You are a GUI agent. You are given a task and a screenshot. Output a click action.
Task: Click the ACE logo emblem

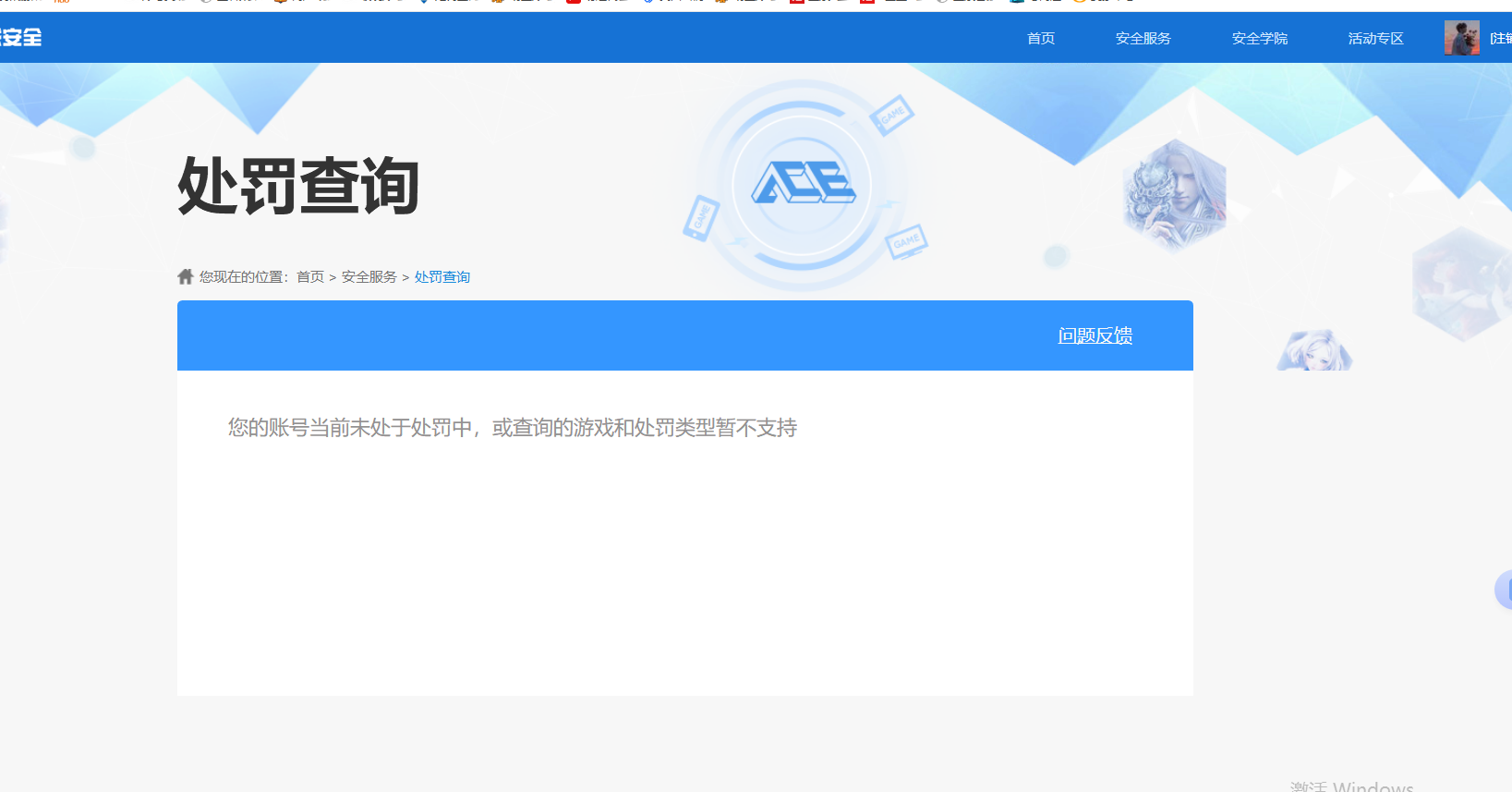pyautogui.click(x=803, y=183)
